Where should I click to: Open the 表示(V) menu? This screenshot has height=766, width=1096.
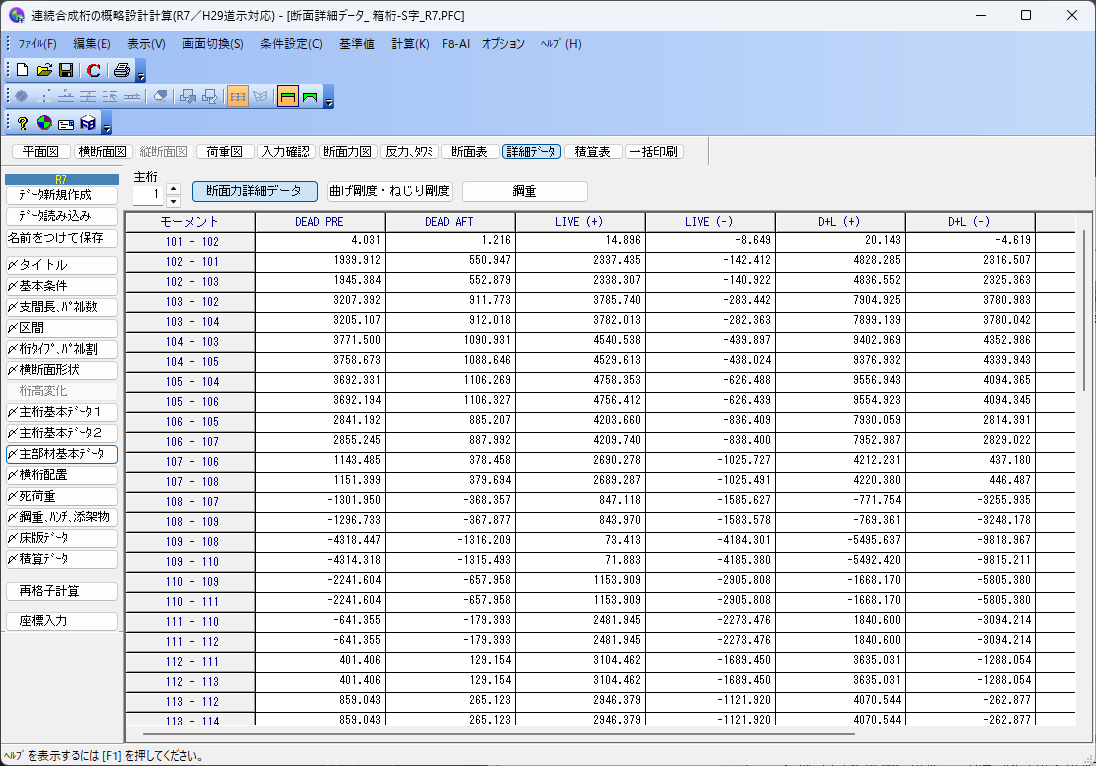146,43
